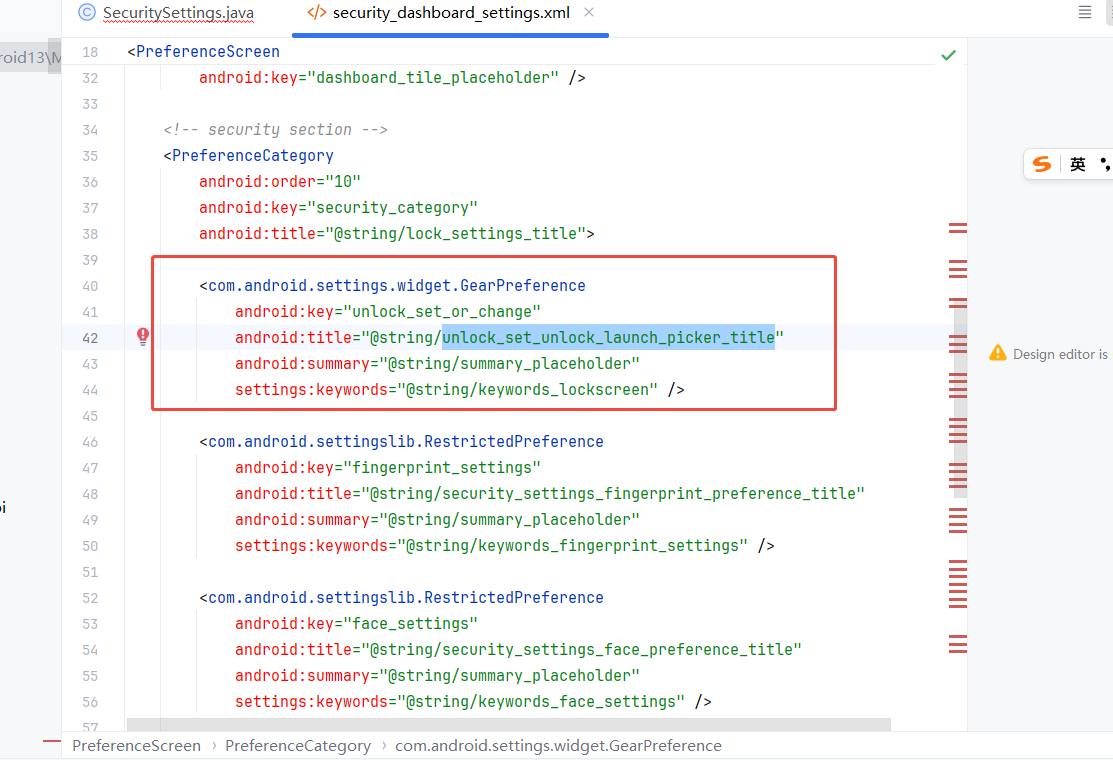Click the android:order="10" attribute

coord(280,182)
